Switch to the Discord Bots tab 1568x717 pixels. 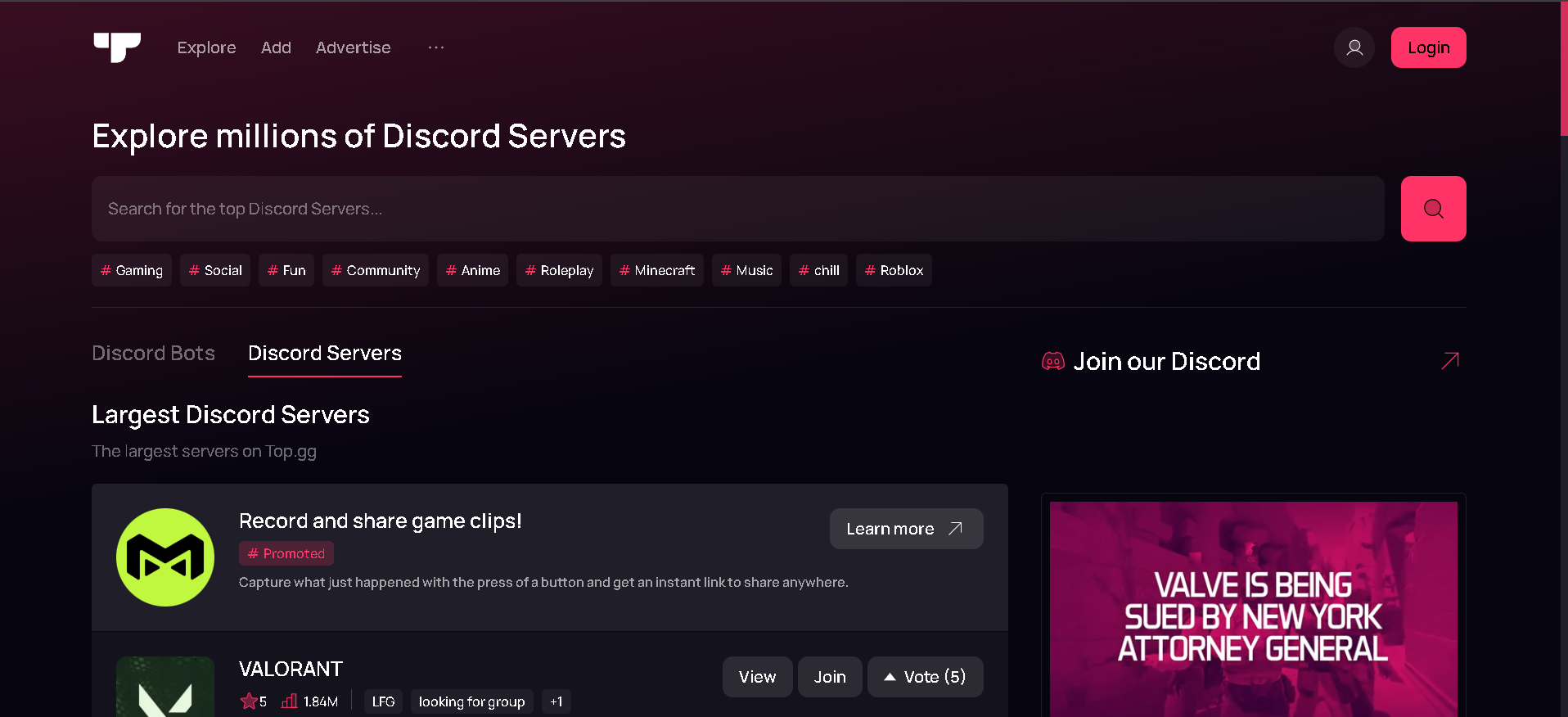coord(153,353)
